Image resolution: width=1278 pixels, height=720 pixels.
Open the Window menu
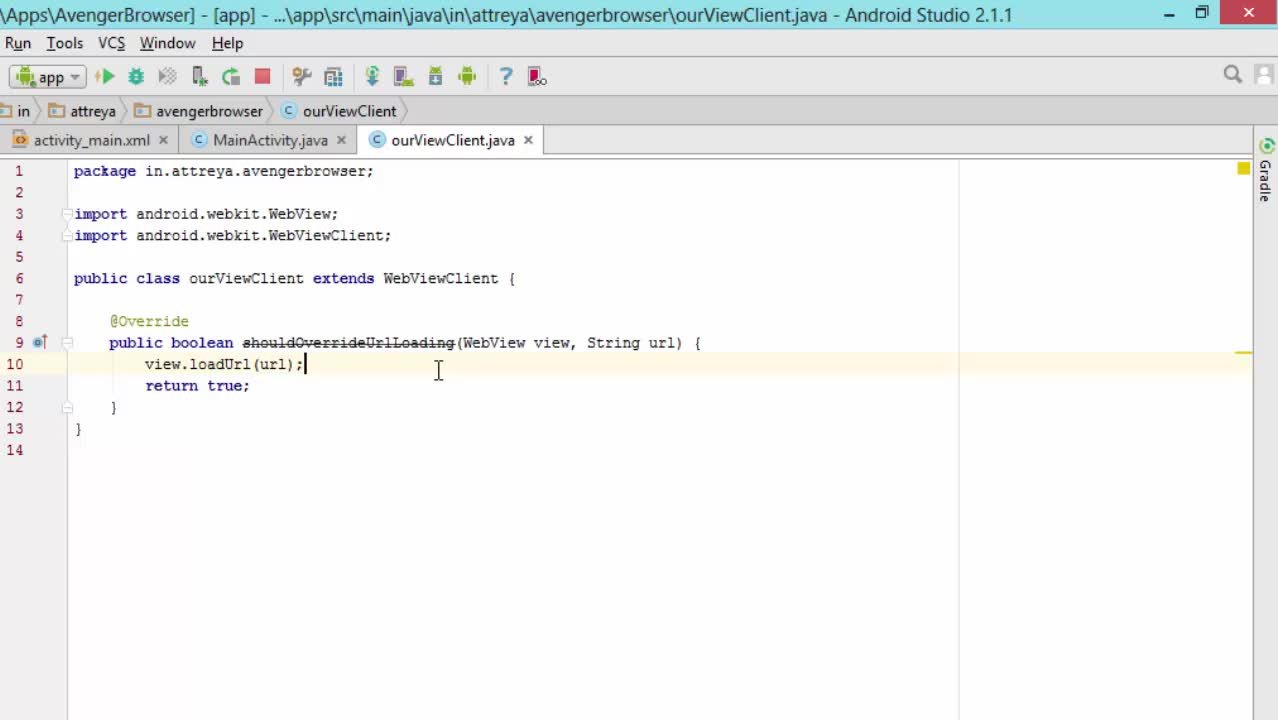pos(167,43)
